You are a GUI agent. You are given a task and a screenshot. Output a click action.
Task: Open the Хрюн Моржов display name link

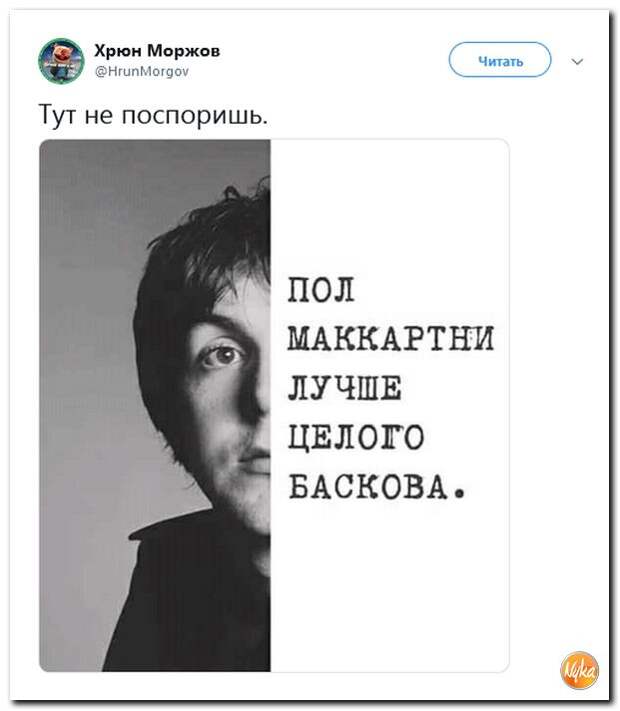157,51
